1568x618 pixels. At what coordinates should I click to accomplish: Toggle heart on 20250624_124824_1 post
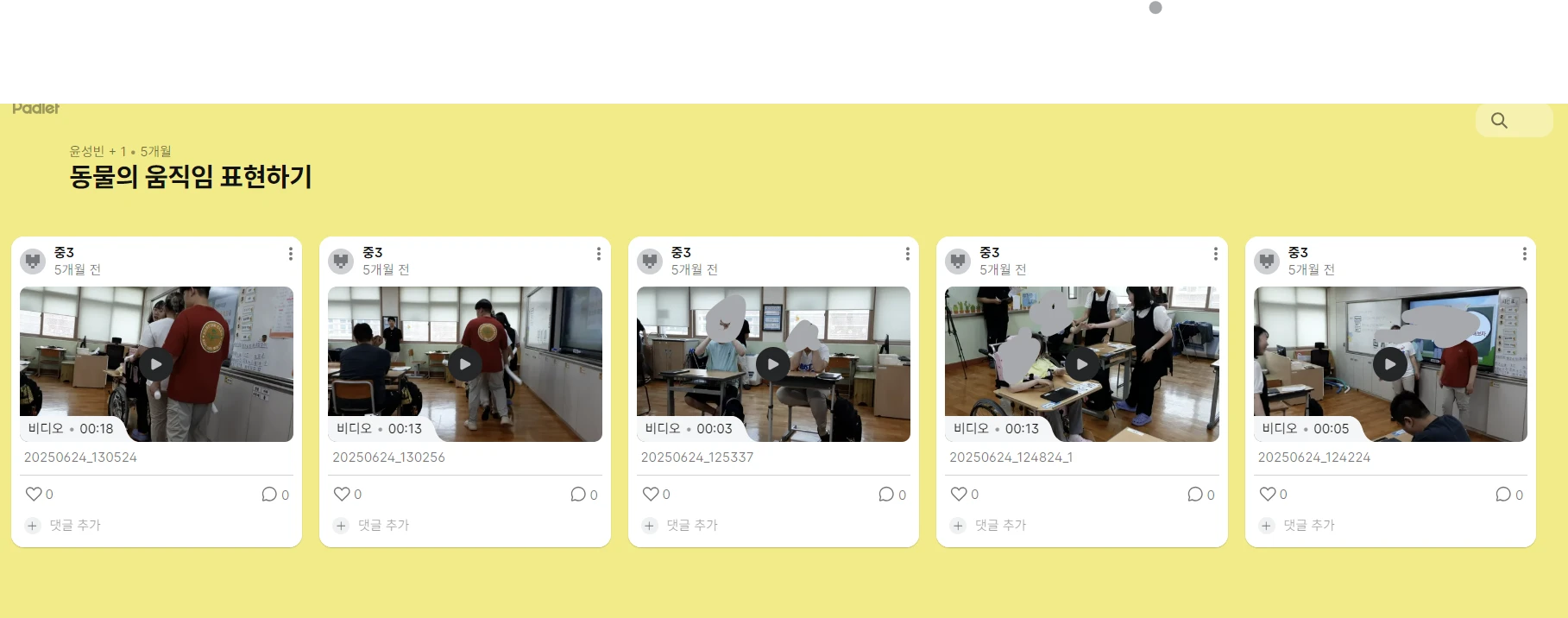pos(959,494)
